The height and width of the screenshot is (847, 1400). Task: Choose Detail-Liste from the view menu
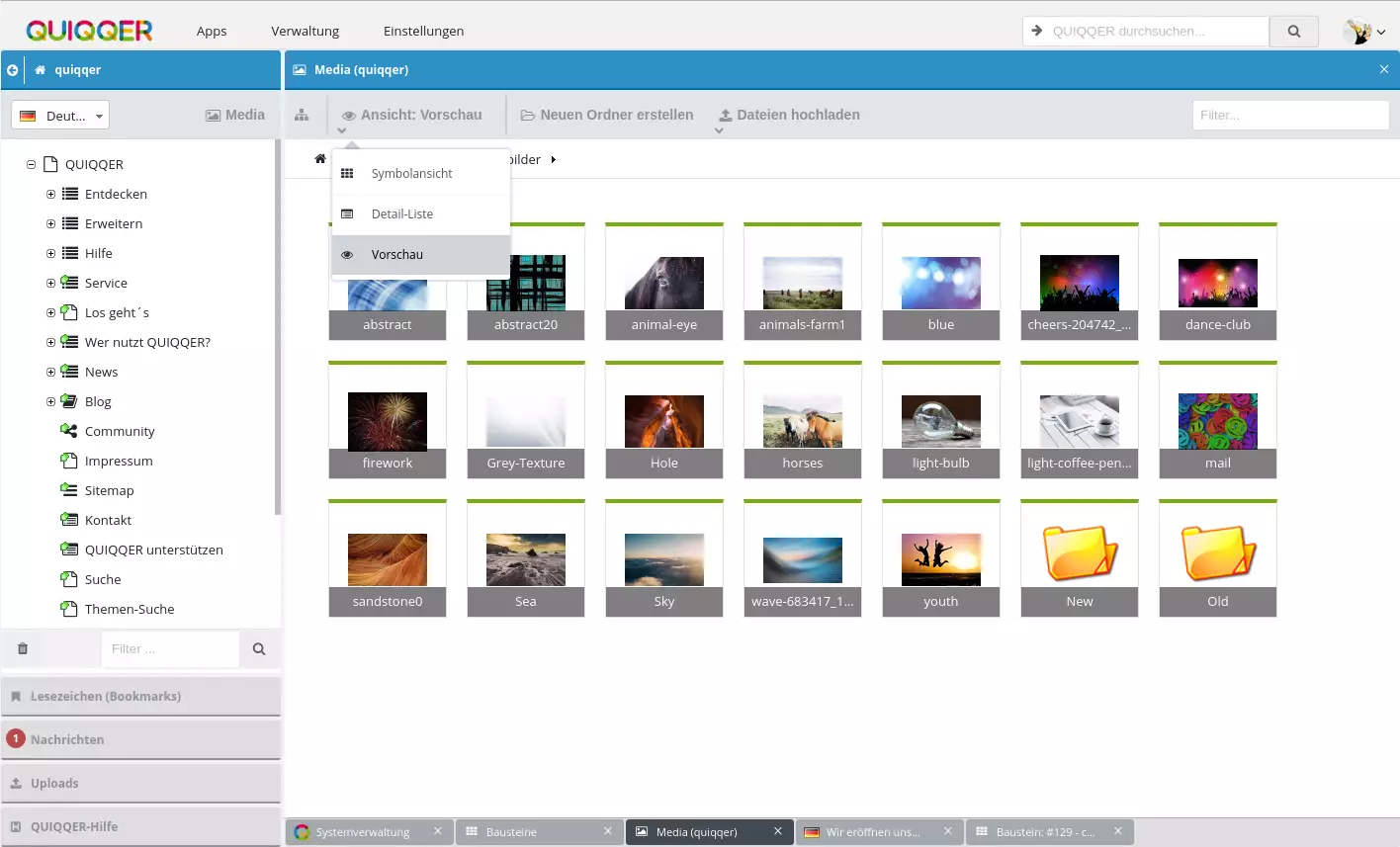pos(401,214)
